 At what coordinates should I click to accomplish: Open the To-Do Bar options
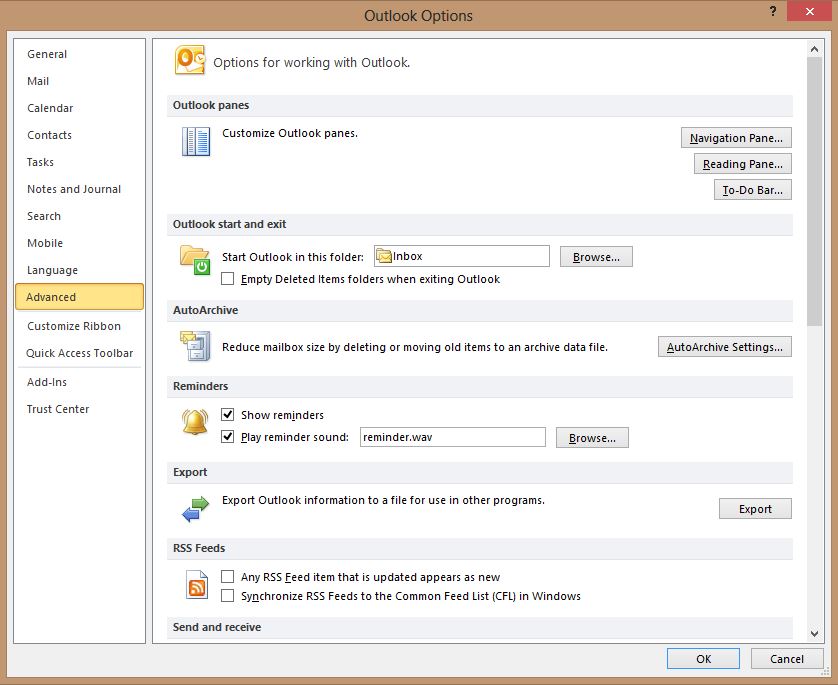(x=752, y=190)
